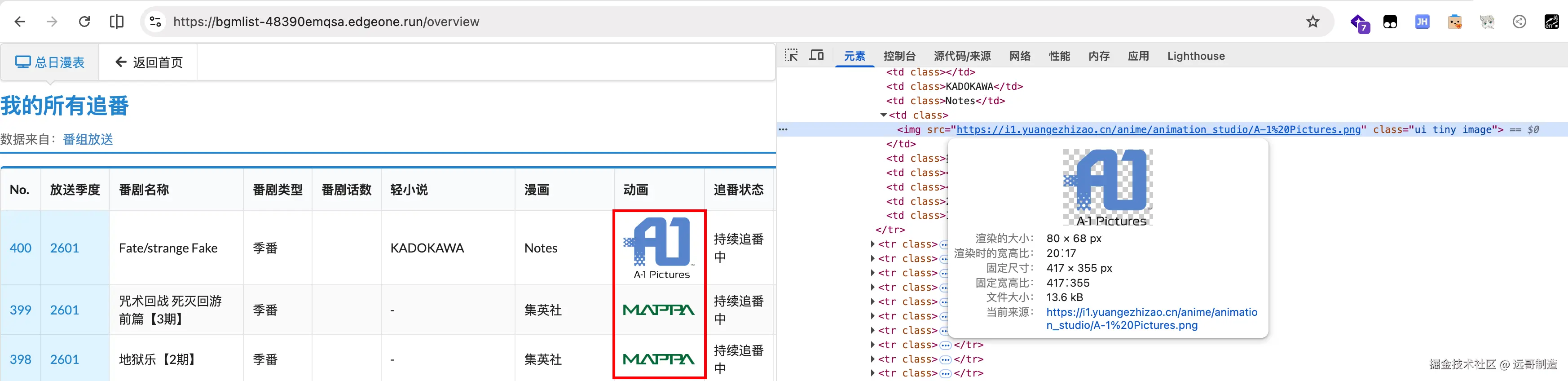Screen dimensions: 1568x381
Task: Select the KADOKAWA td line in DevTools
Action: pyautogui.click(x=955, y=86)
